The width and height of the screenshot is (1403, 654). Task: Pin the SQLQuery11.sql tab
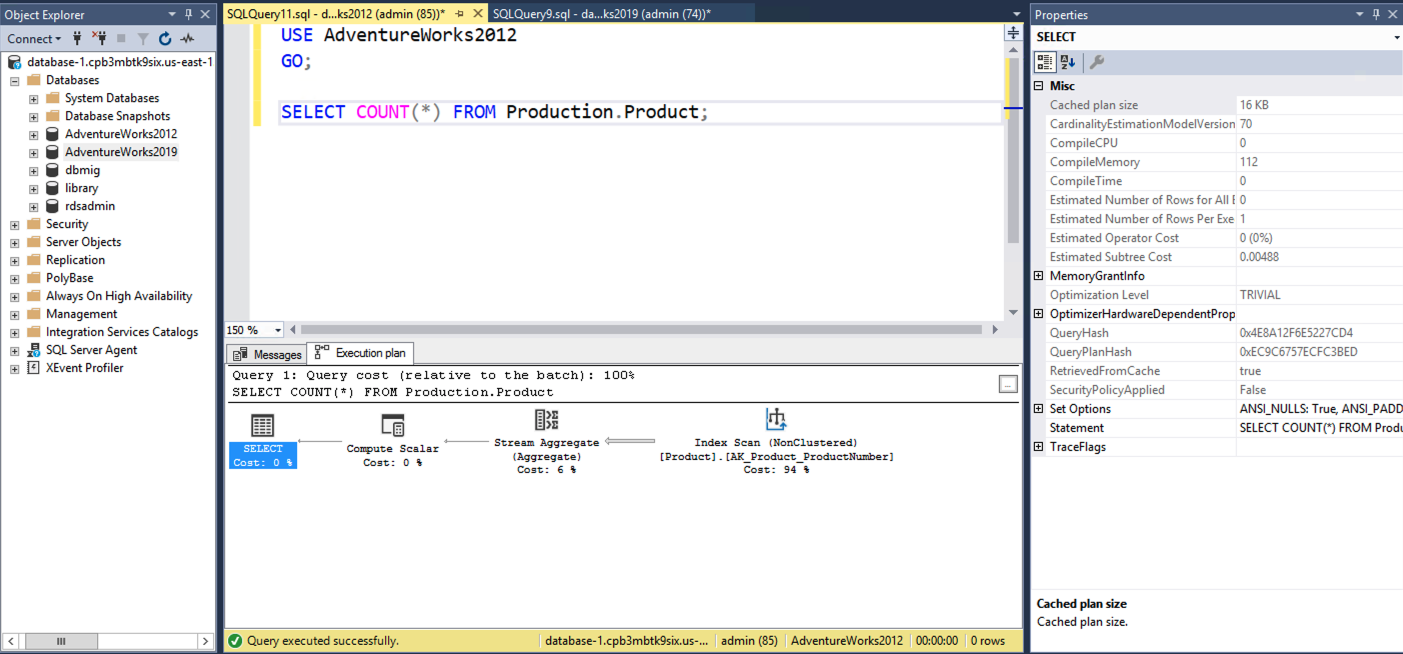(x=459, y=14)
